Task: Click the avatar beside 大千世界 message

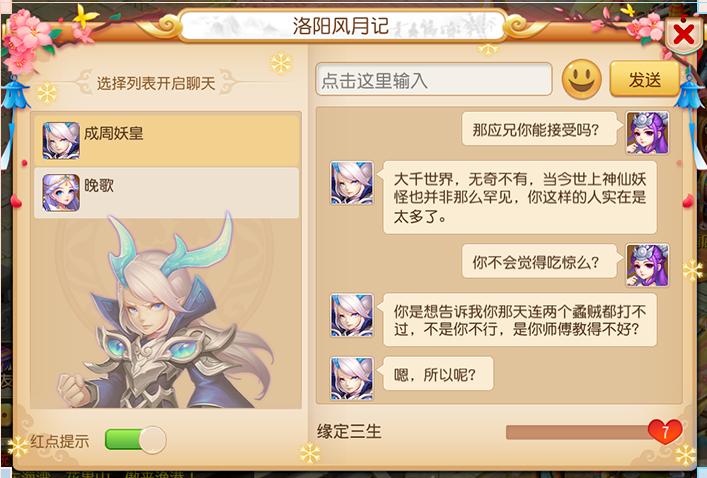Action: pos(352,183)
